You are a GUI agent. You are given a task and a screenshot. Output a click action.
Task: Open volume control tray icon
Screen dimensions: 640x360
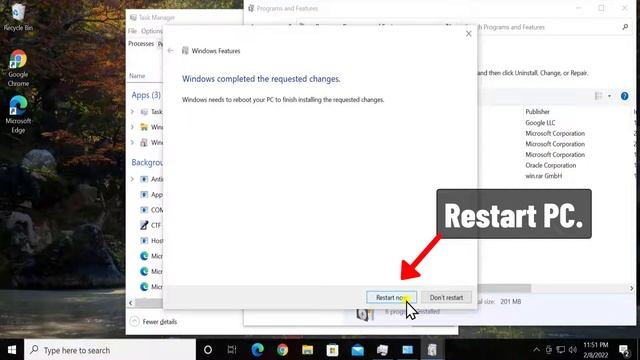point(573,350)
